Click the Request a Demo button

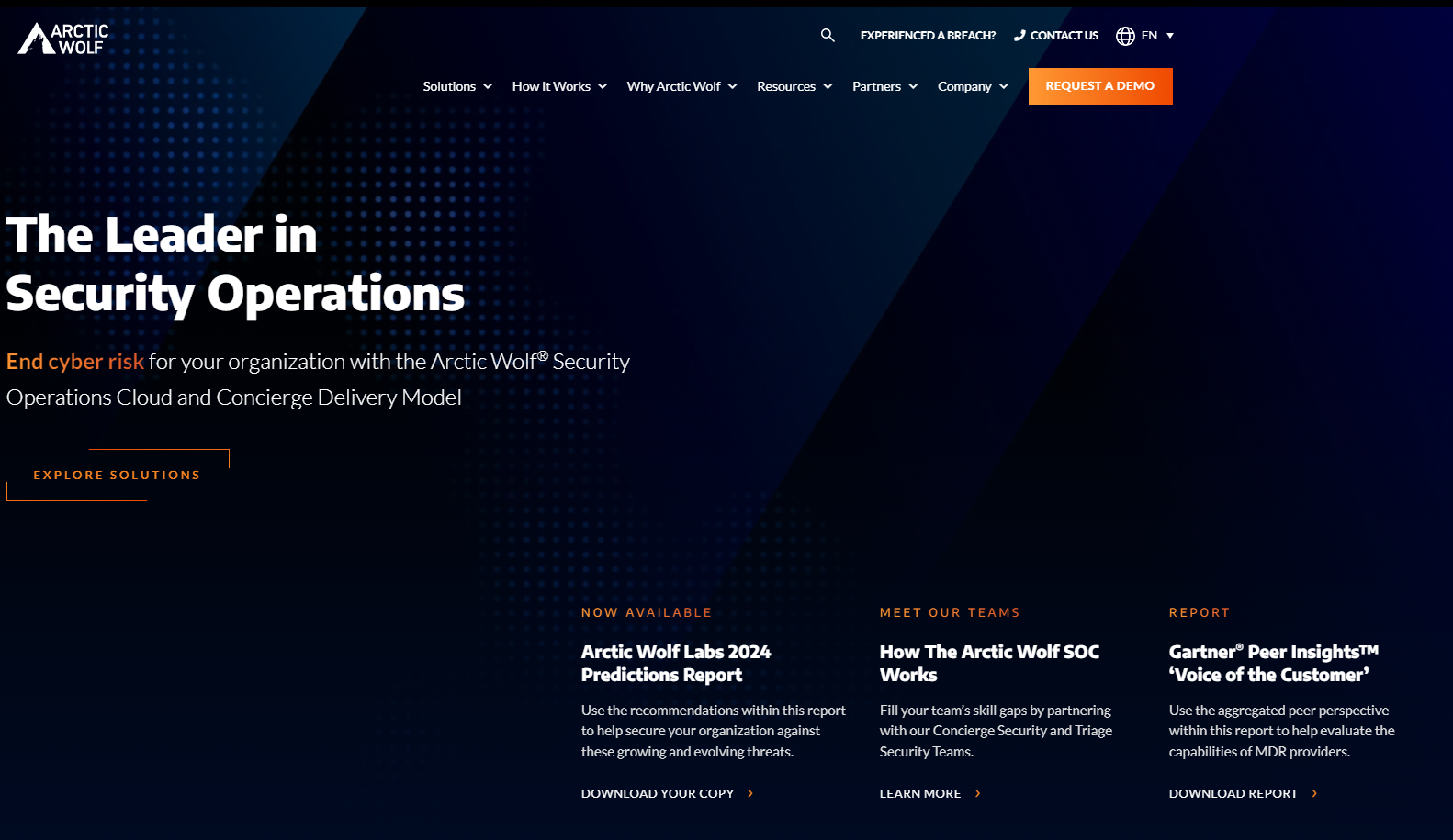coord(1099,86)
